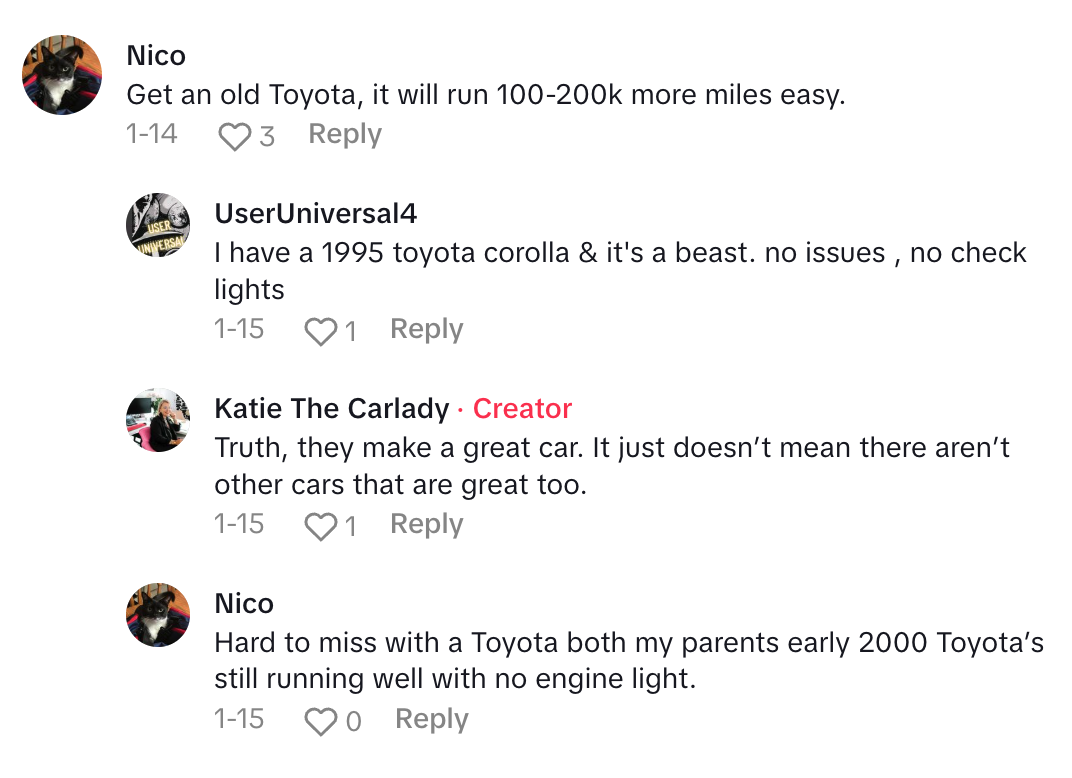Reply to Nico's engine light comment
1072x778 pixels.
[432, 719]
